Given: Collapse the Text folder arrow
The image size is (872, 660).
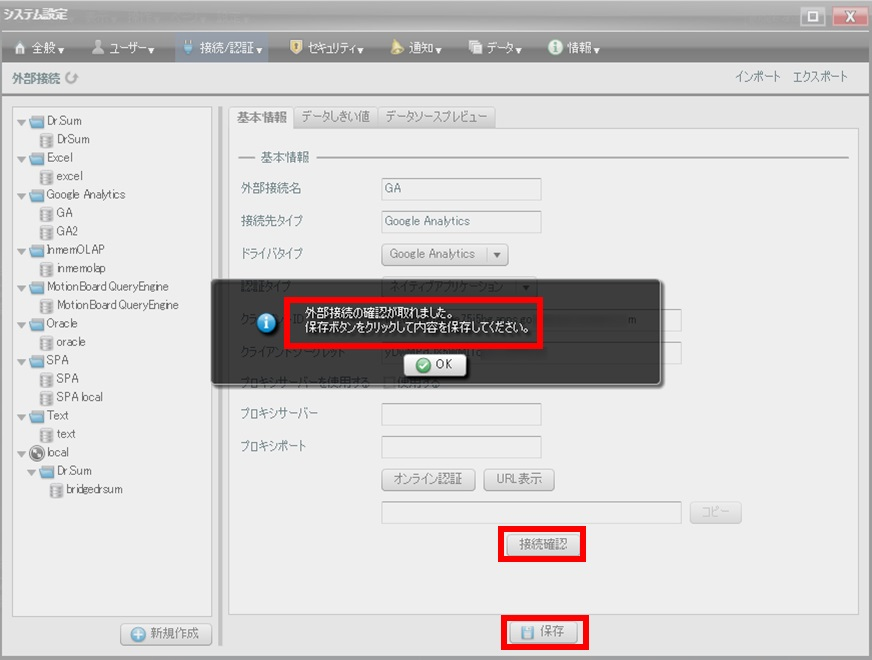Looking at the screenshot, I should coord(22,417).
